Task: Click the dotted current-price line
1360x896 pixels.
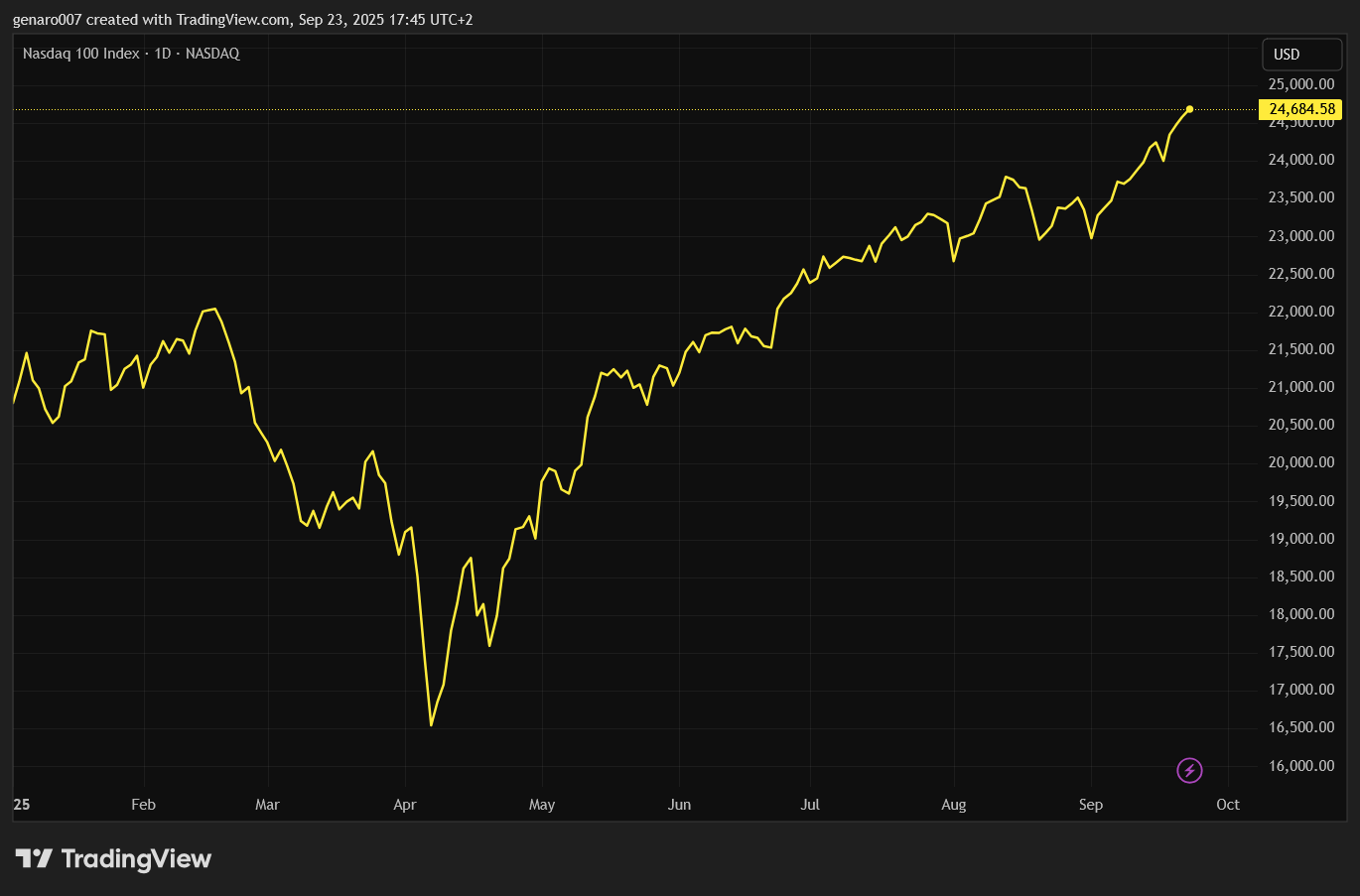Action: [596, 109]
